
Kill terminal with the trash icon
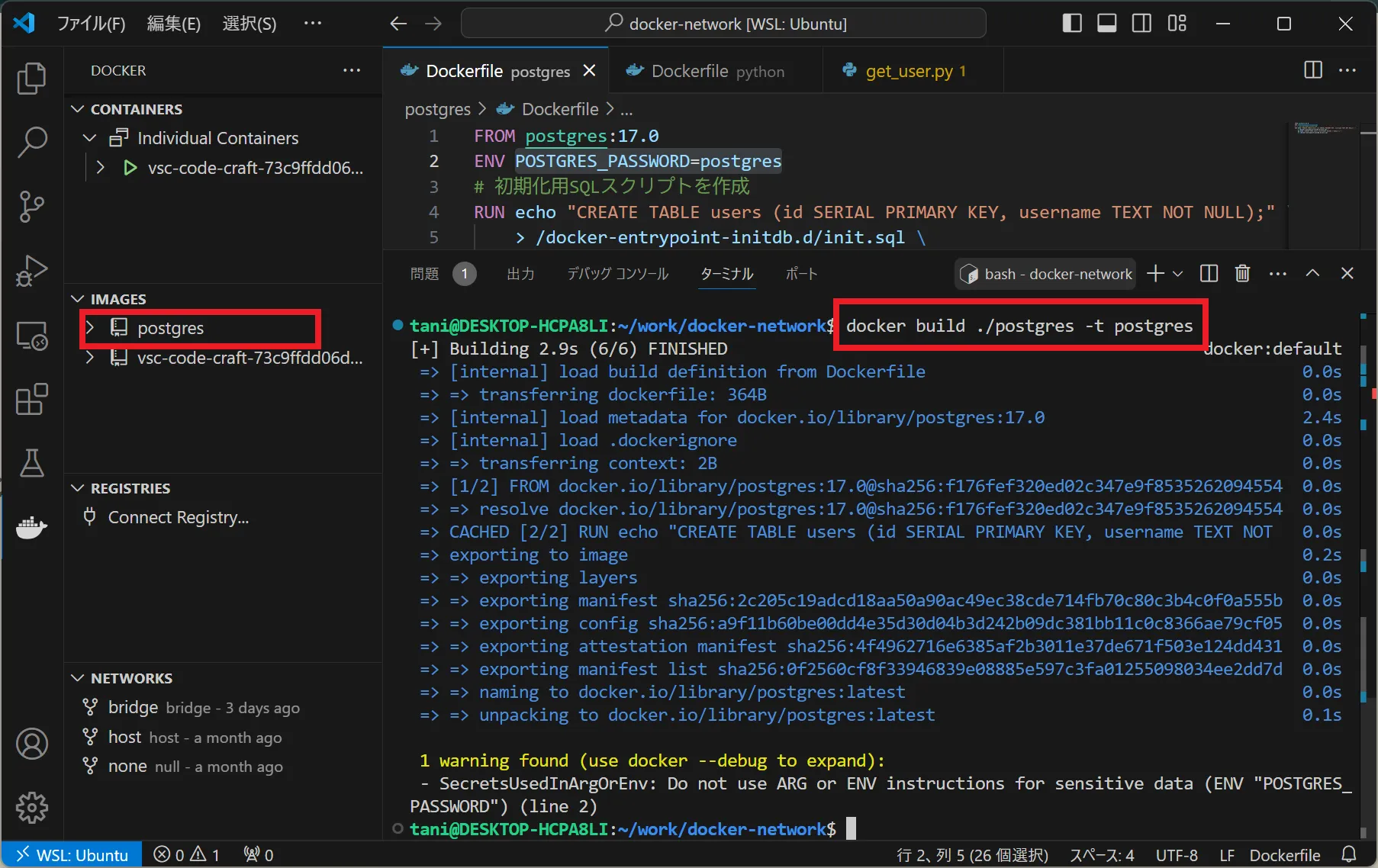(1242, 274)
